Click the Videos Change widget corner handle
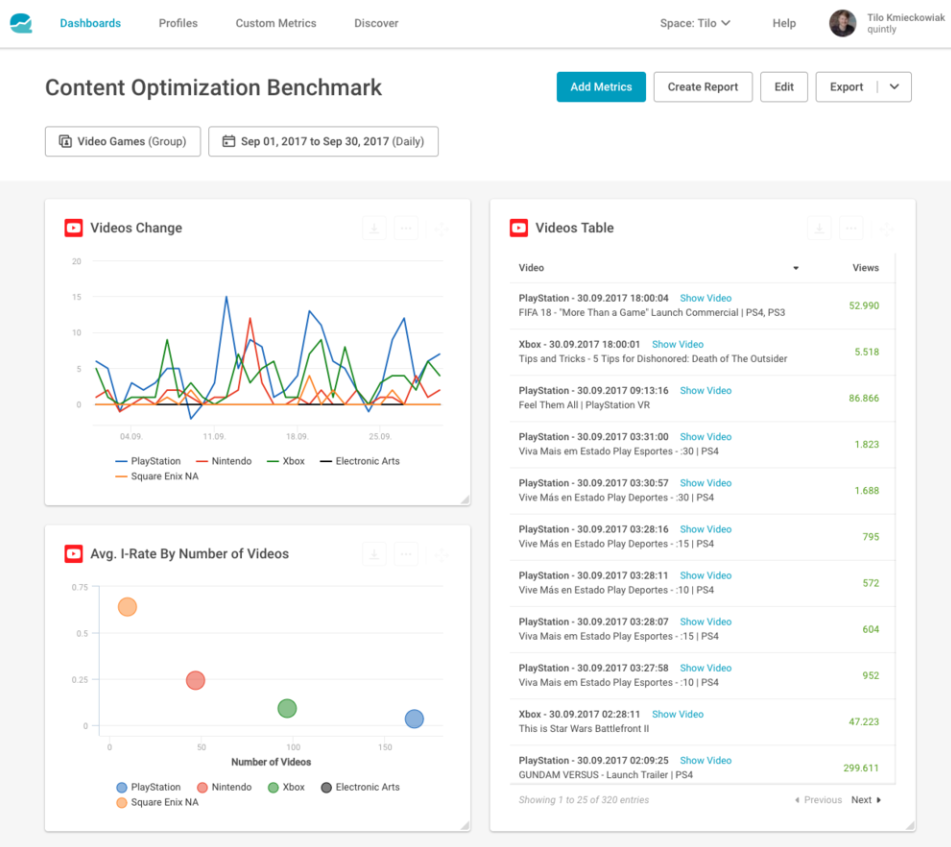This screenshot has height=847, width=951. tap(465, 500)
